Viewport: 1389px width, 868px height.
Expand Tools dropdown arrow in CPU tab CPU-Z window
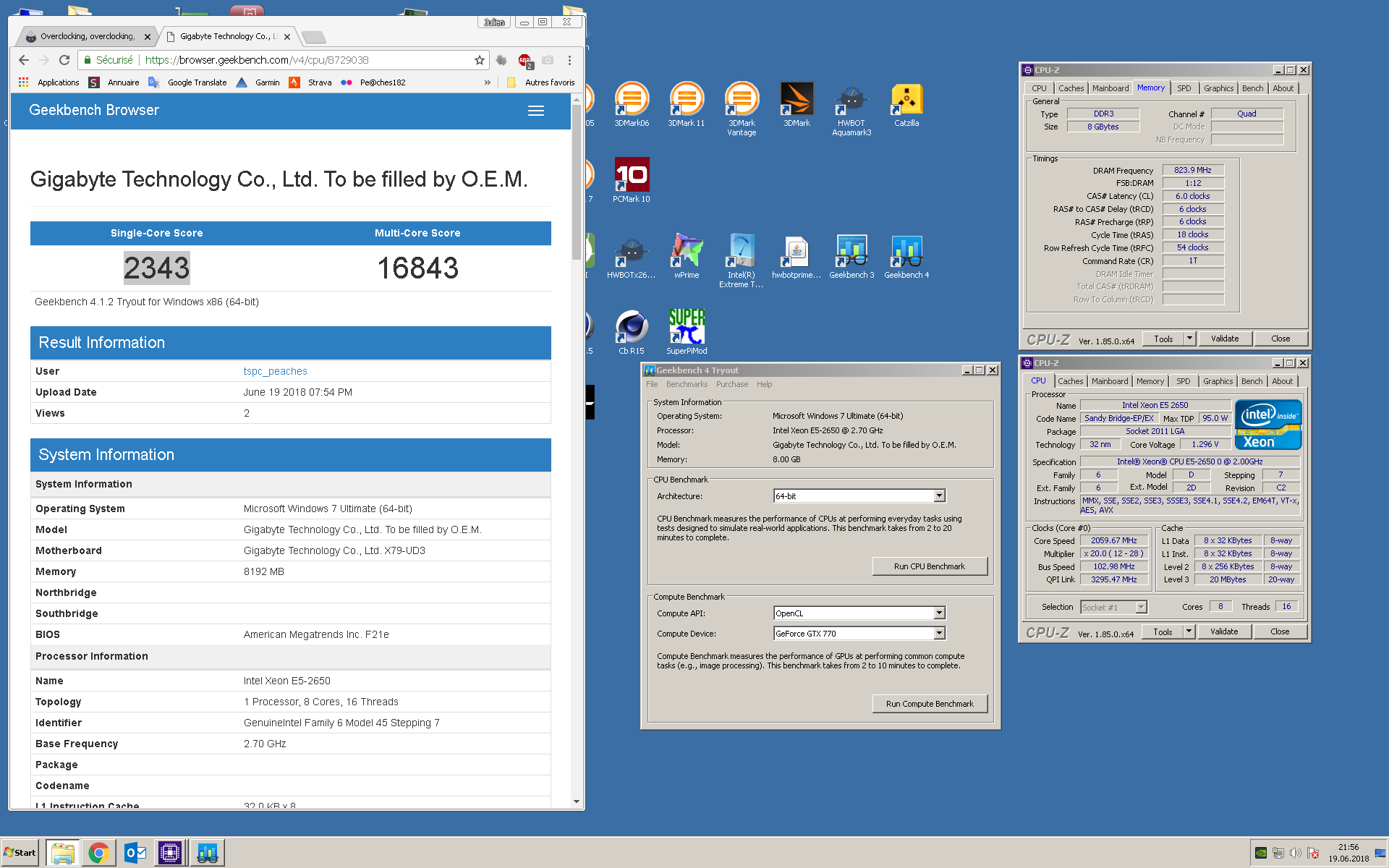point(1188,631)
